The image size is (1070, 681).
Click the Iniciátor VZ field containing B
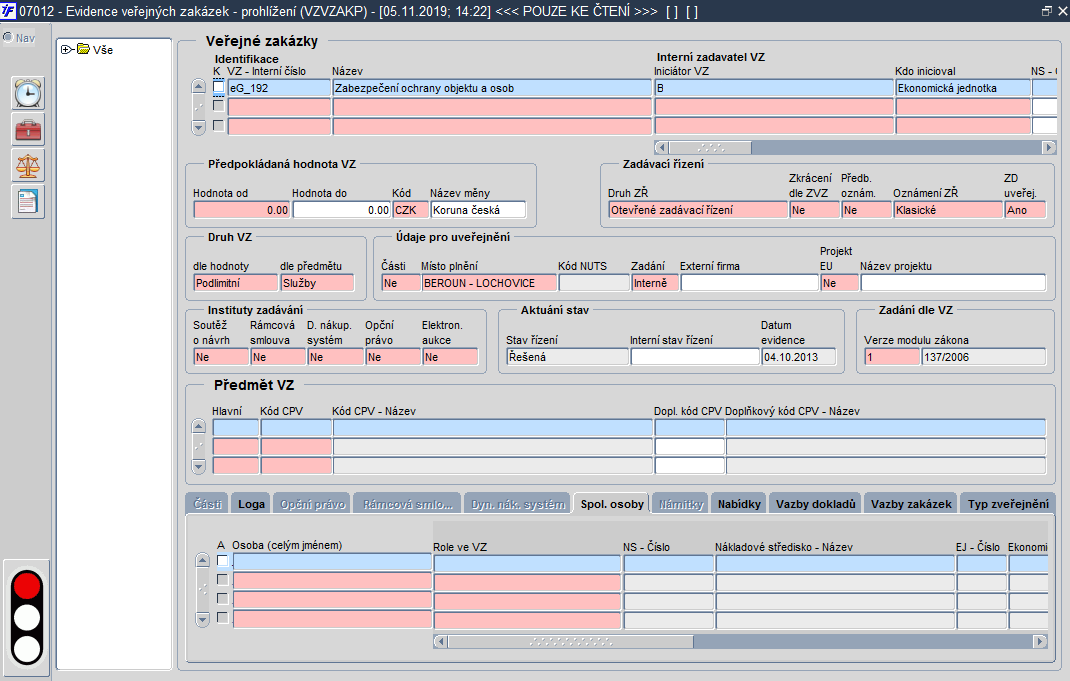click(x=774, y=88)
